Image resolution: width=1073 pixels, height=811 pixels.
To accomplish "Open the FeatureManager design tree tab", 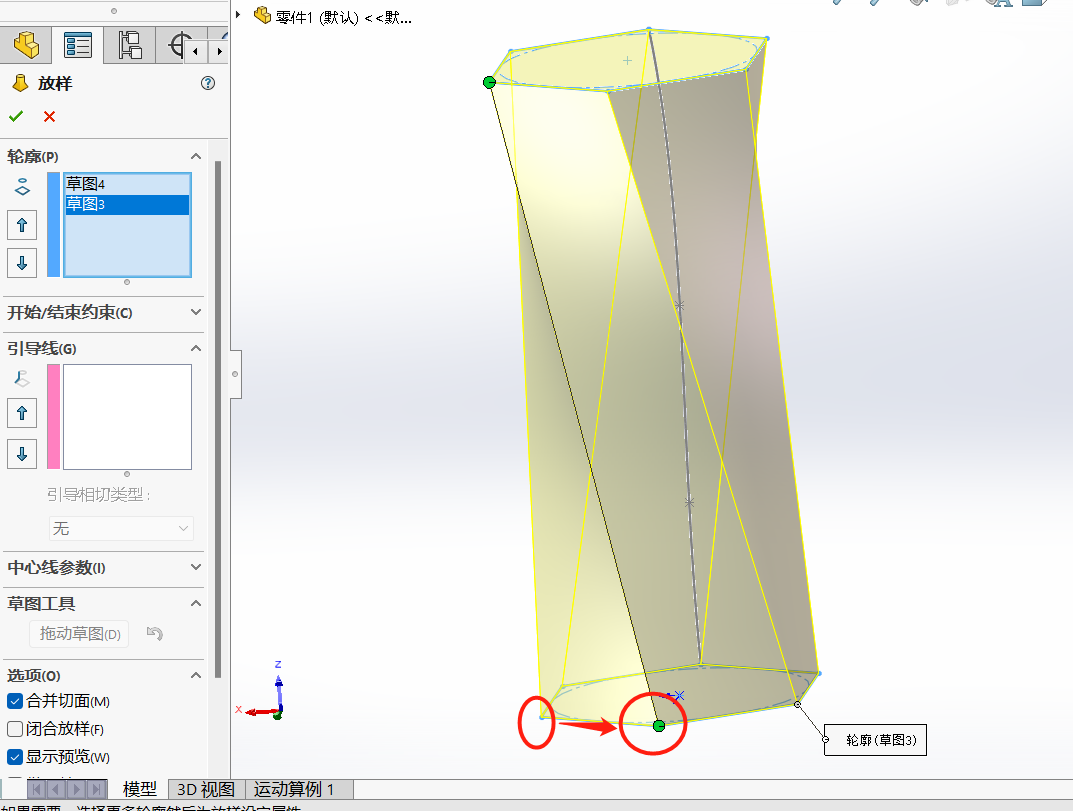I will pyautogui.click(x=27, y=45).
